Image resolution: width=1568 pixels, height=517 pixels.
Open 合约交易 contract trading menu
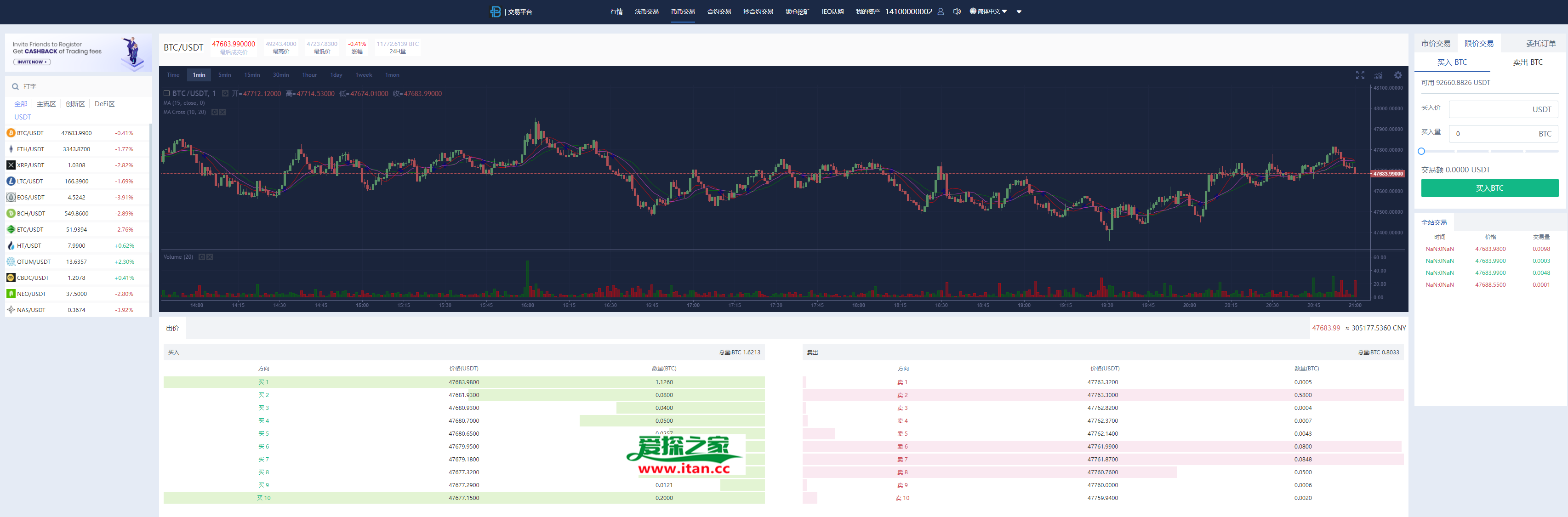pos(719,11)
